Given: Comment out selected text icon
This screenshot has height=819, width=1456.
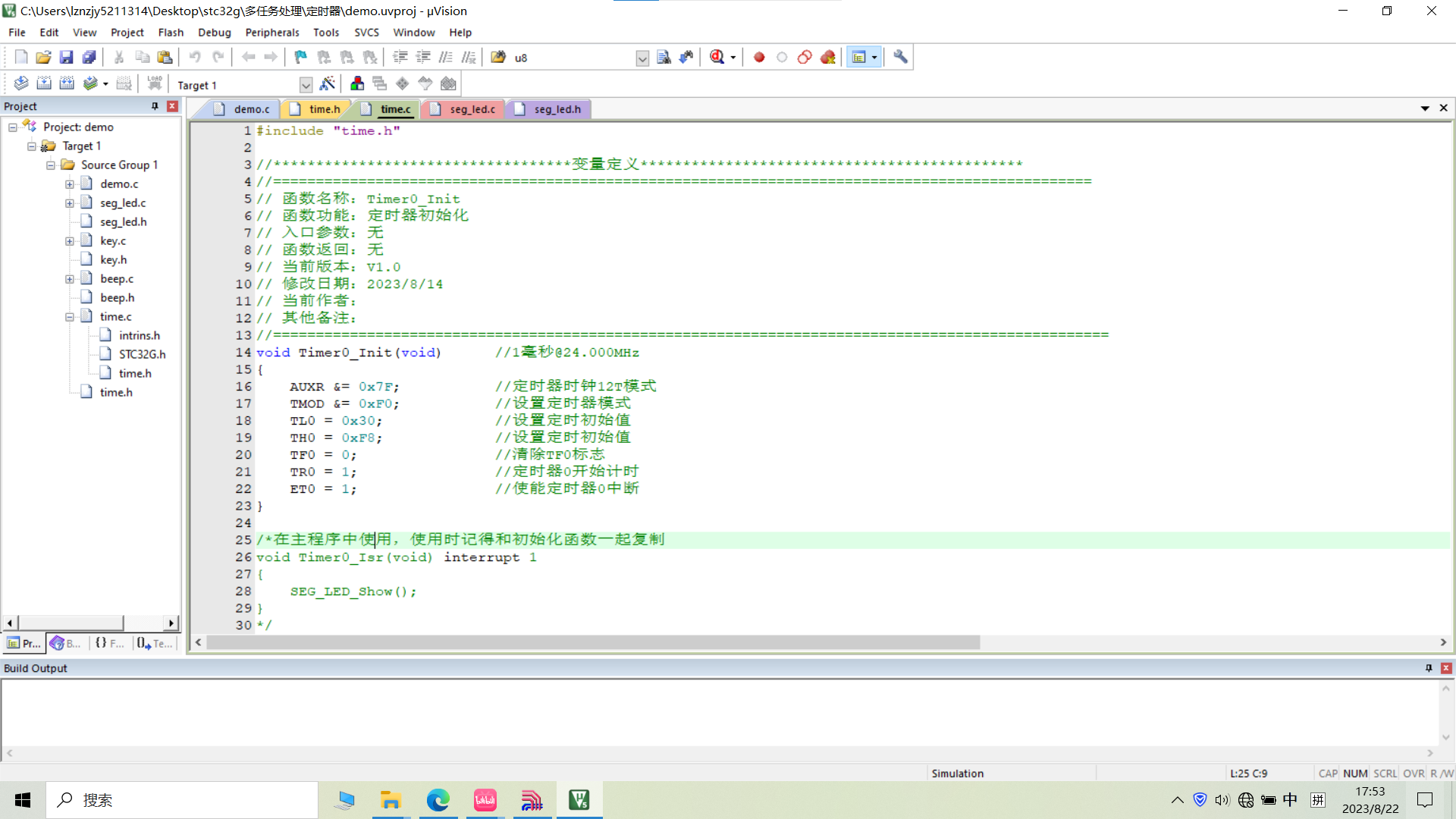Looking at the screenshot, I should point(446,57).
